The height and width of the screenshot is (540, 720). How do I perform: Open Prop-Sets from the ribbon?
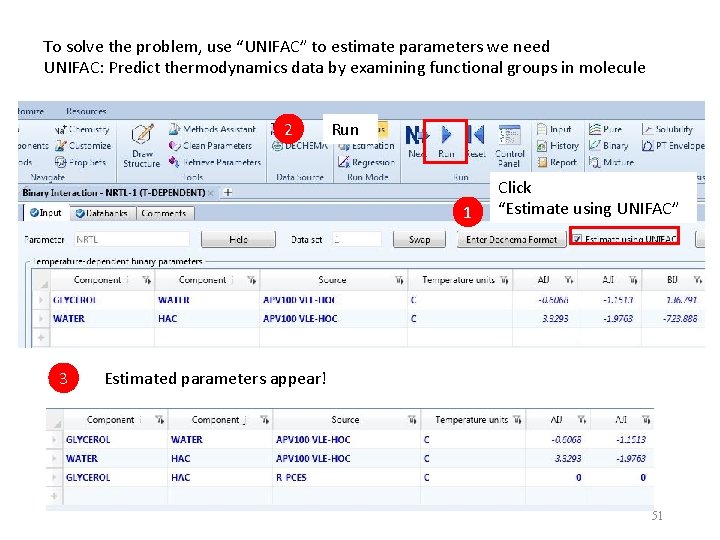(80, 162)
